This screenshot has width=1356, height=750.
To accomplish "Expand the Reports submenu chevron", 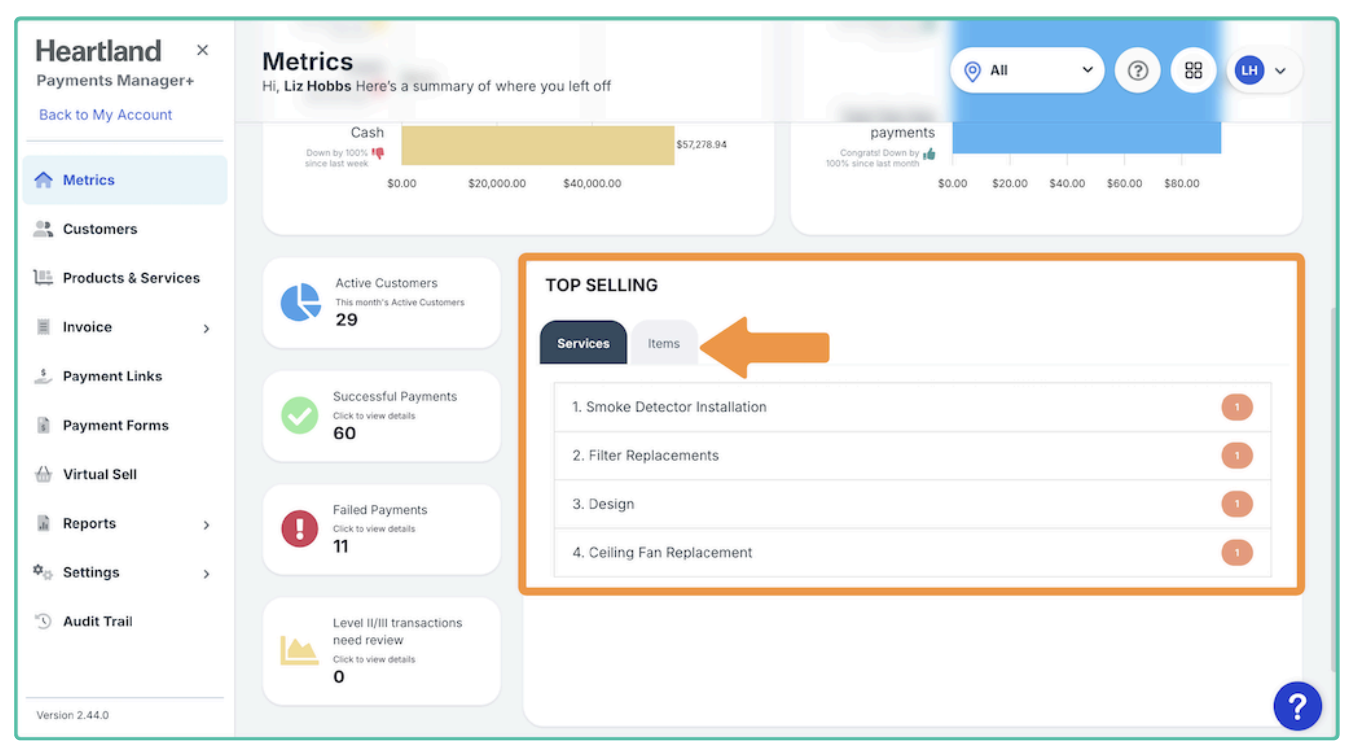I will tap(207, 525).
